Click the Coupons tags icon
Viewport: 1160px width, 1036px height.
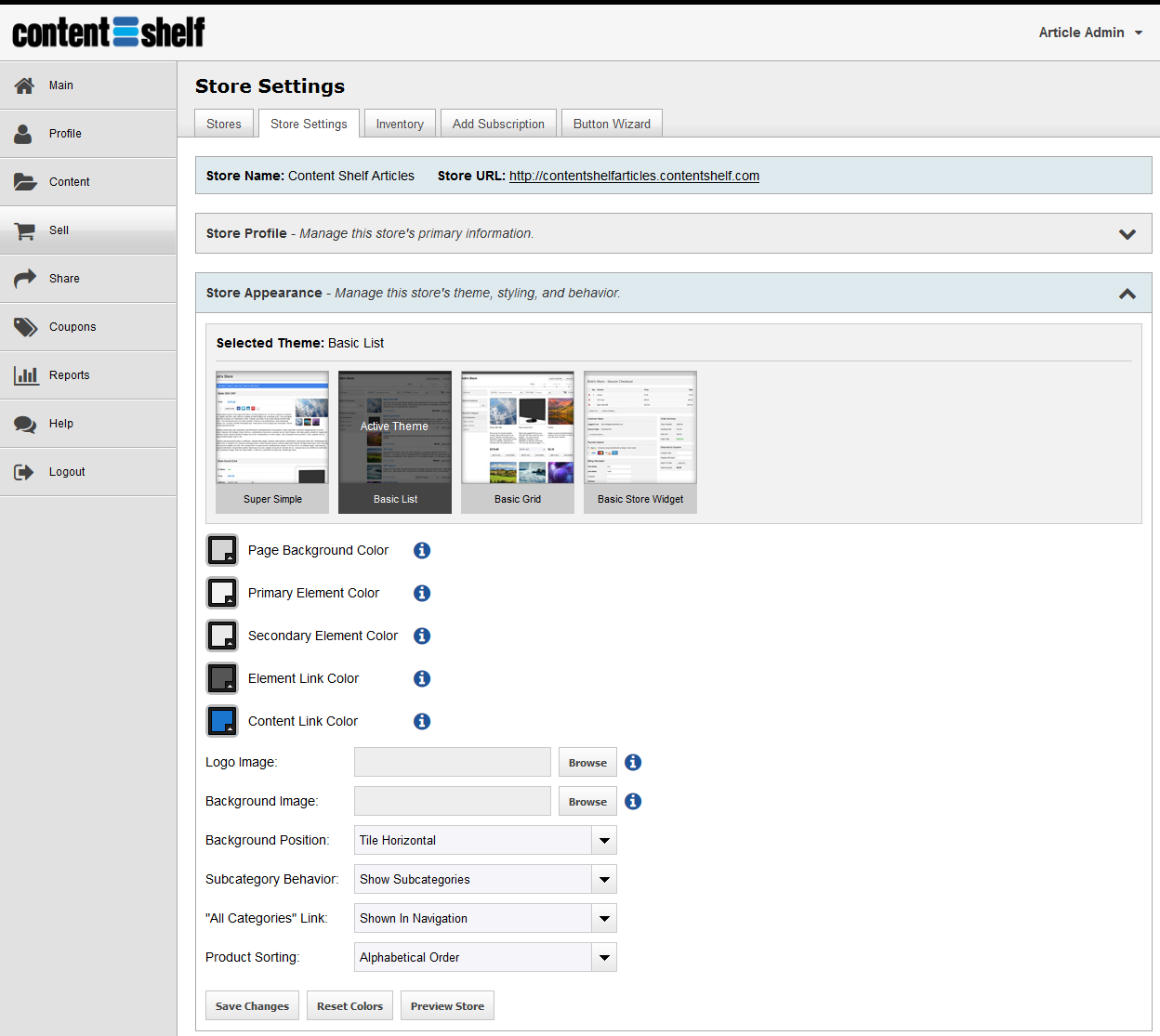point(25,327)
